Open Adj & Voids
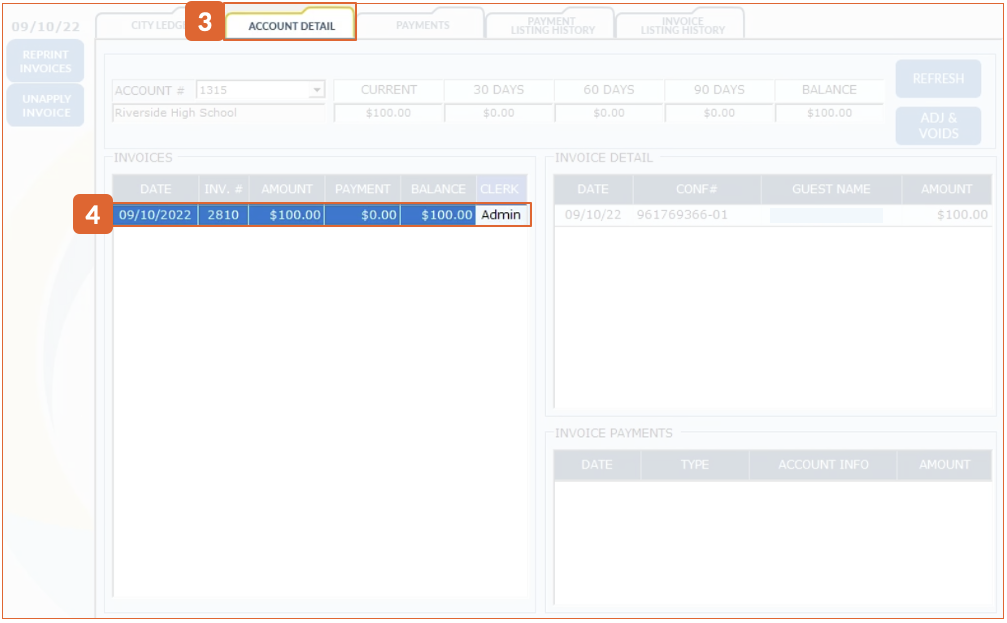Image resolution: width=1007 pixels, height=623 pixels. tap(937, 126)
